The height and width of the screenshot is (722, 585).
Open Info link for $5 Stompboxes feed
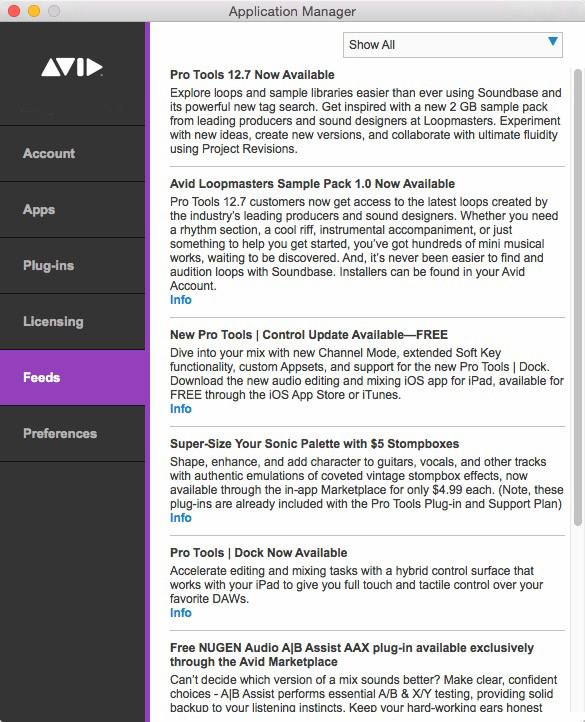(181, 518)
